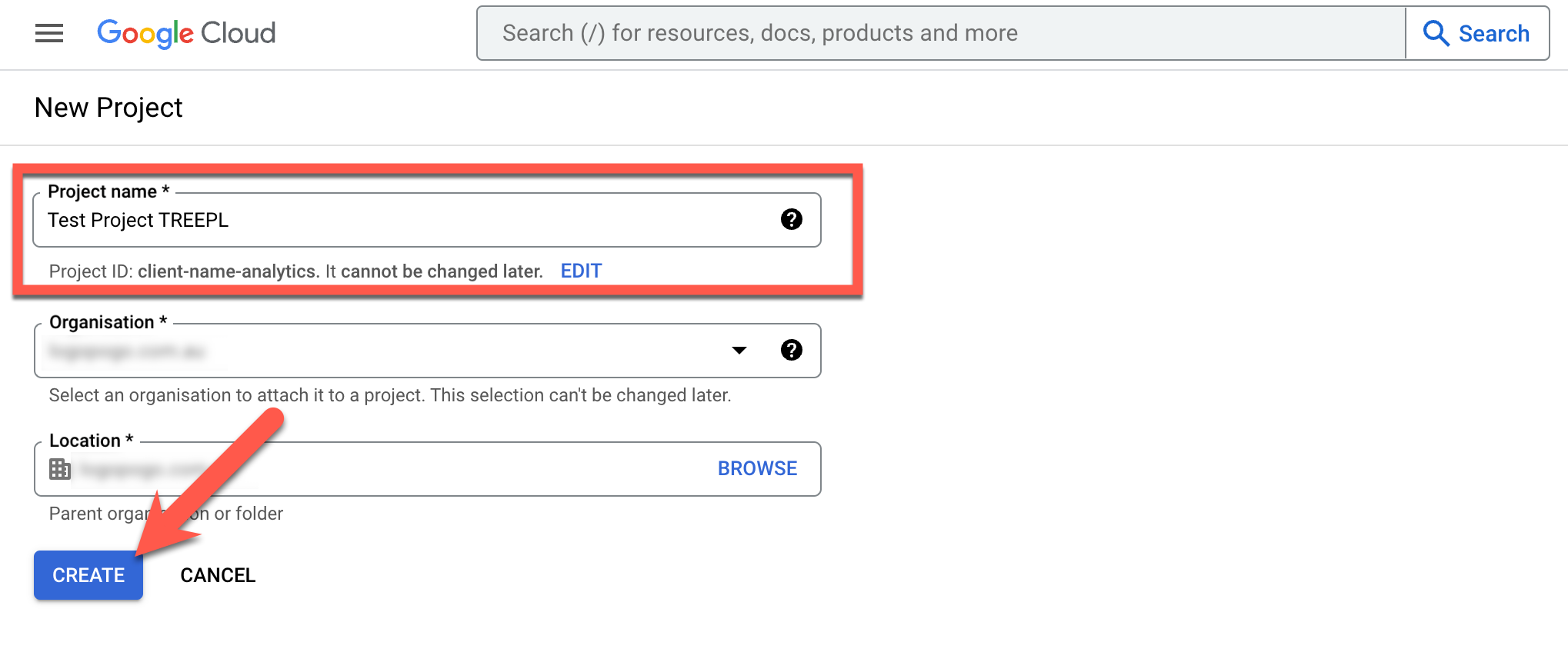Expand the Organisation dropdown arrow
This screenshot has width=1568, height=672.
click(x=739, y=351)
